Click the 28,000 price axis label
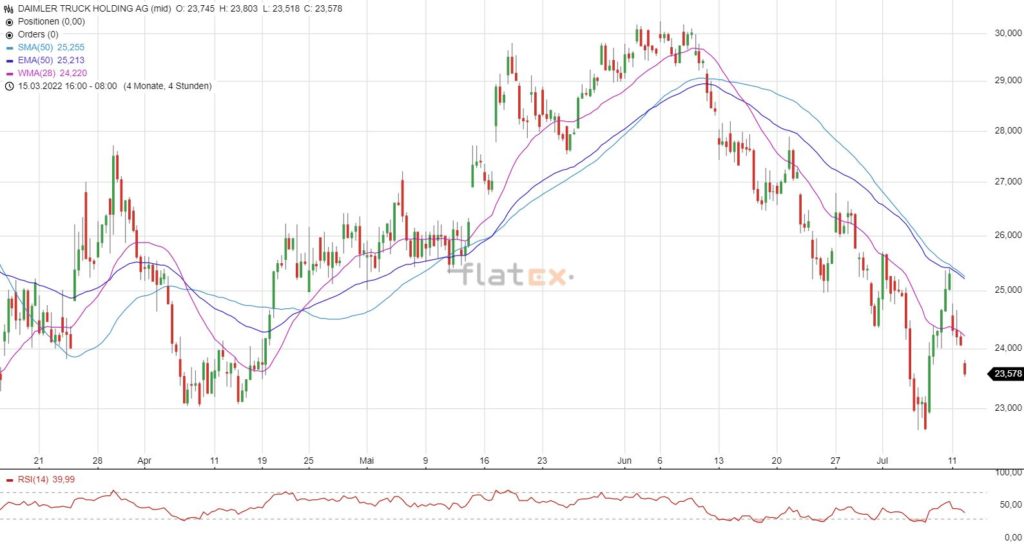This screenshot has height=545, width=1024. coord(1008,131)
